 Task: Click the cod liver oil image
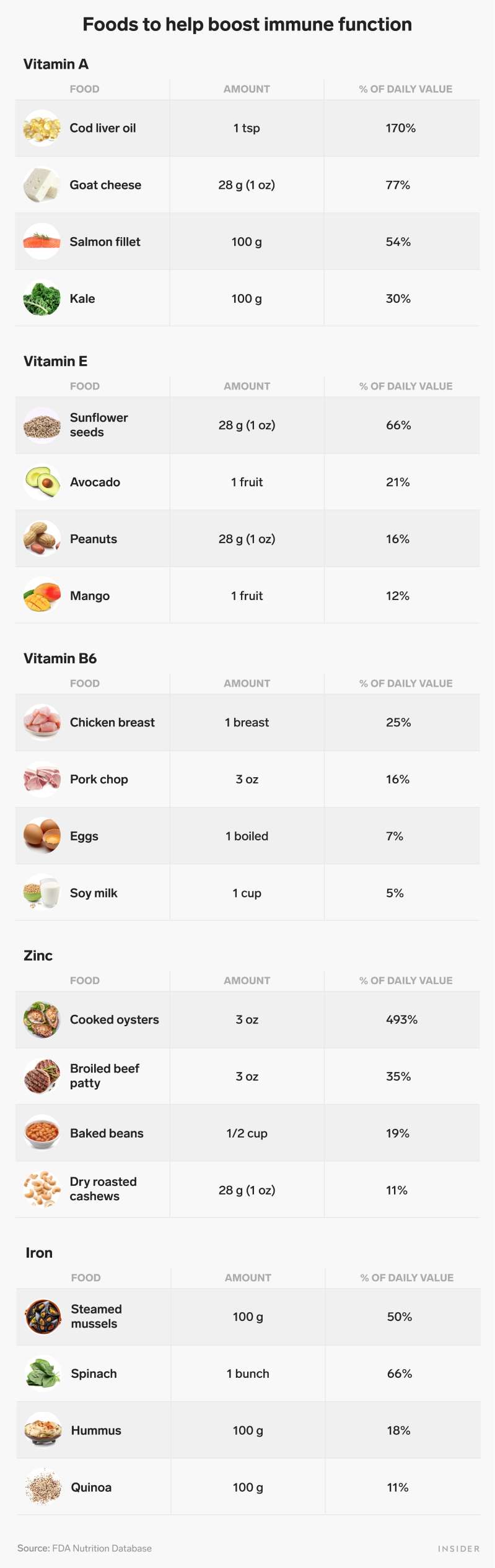(x=42, y=128)
